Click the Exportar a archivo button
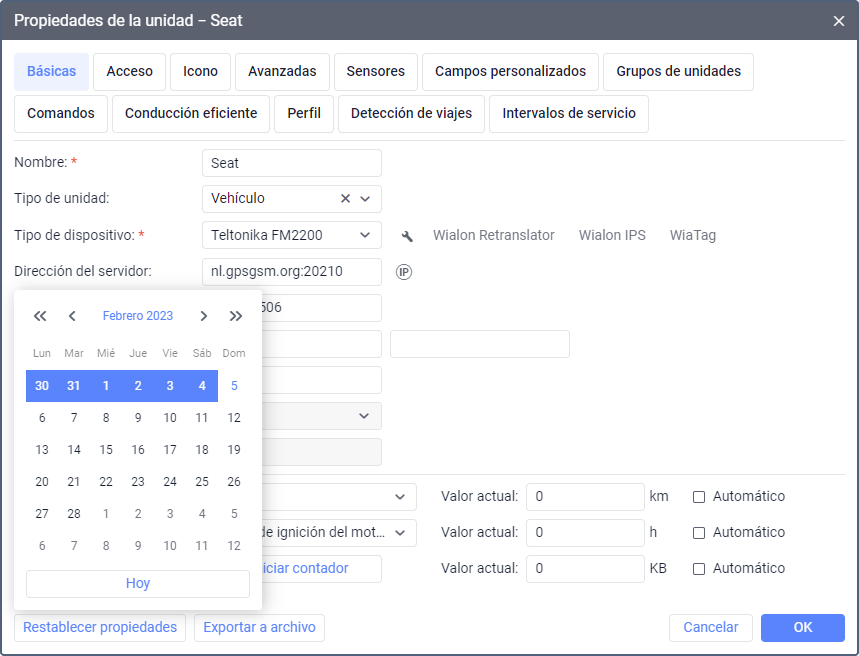The height and width of the screenshot is (656, 859). point(260,628)
